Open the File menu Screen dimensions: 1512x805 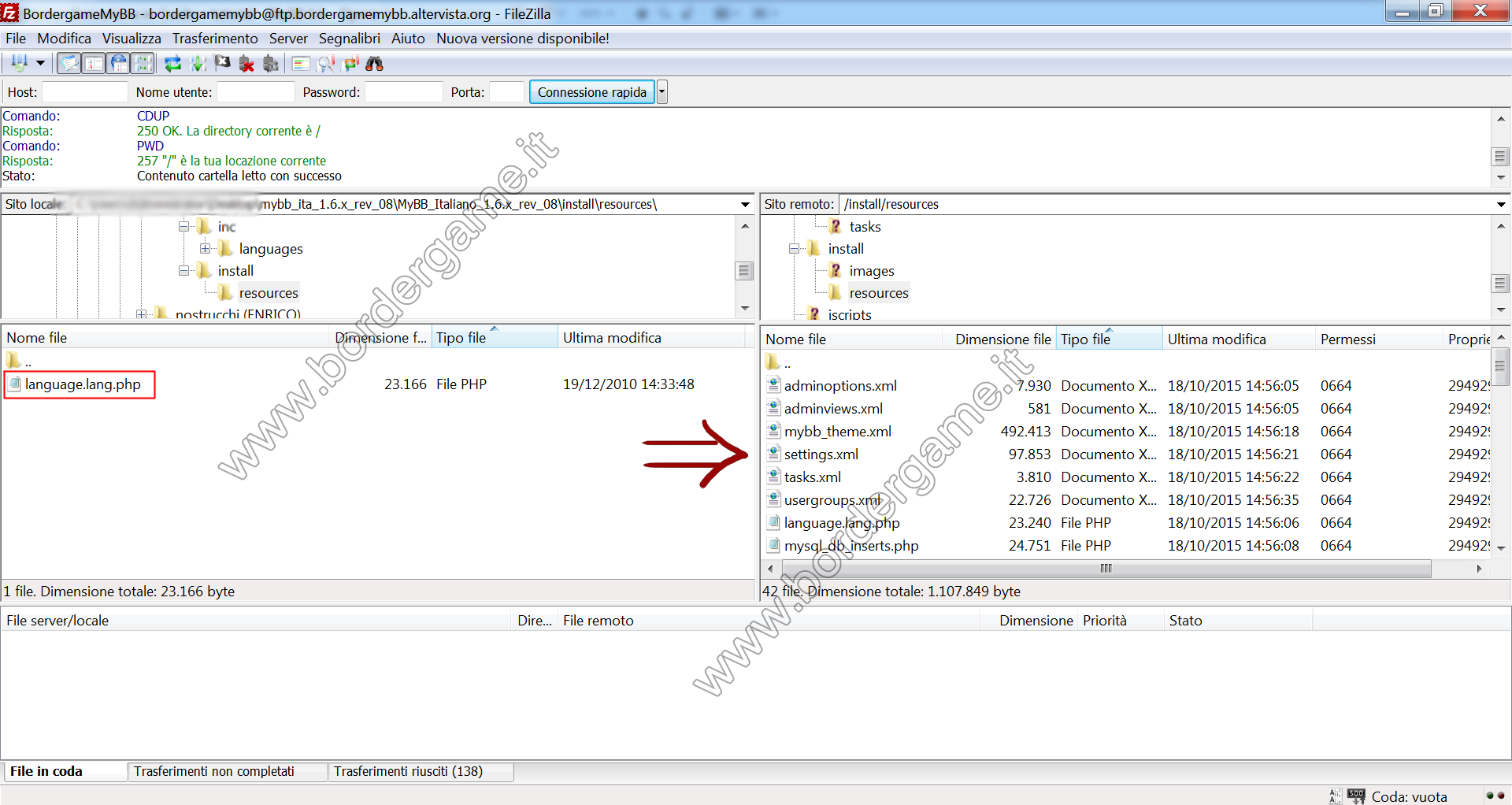pyautogui.click(x=16, y=39)
